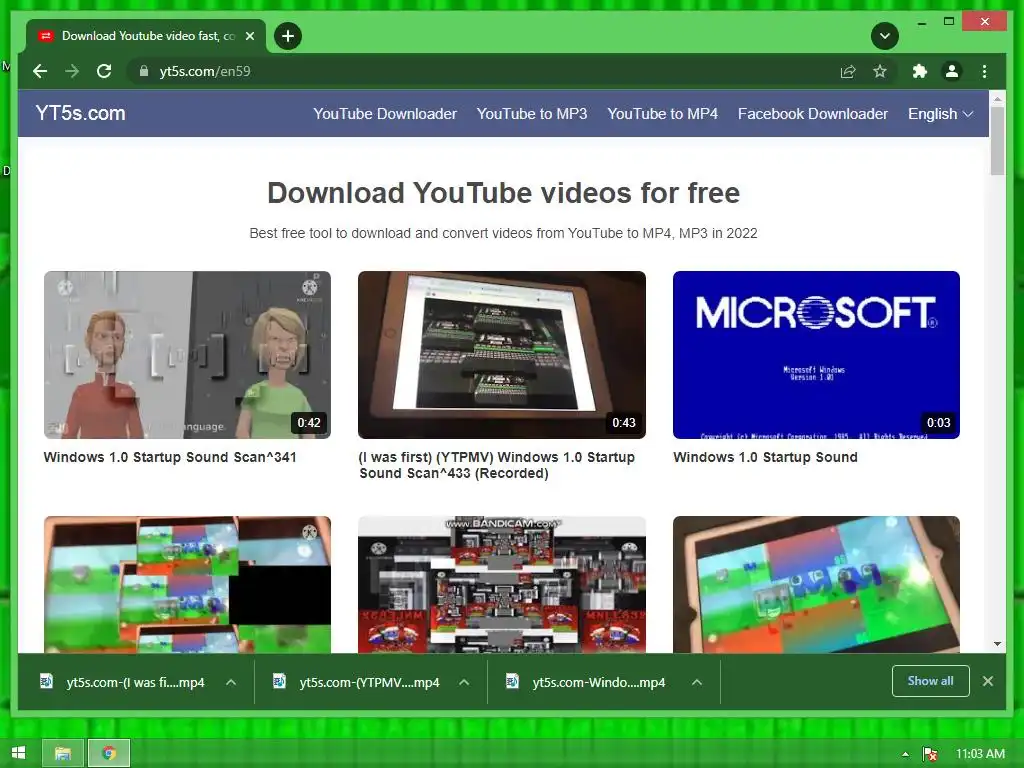Click the page scrollbar up arrow
1024x768 pixels.
(997, 99)
